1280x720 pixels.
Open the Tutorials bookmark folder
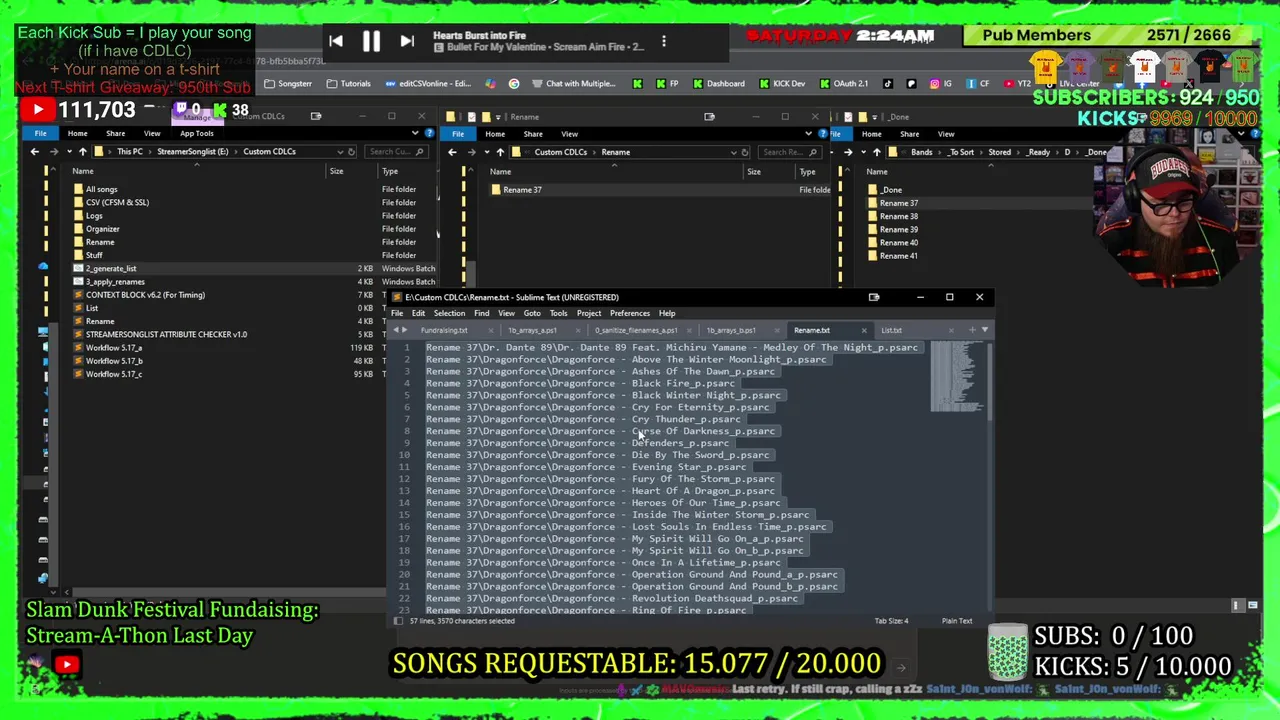pyautogui.click(x=349, y=84)
